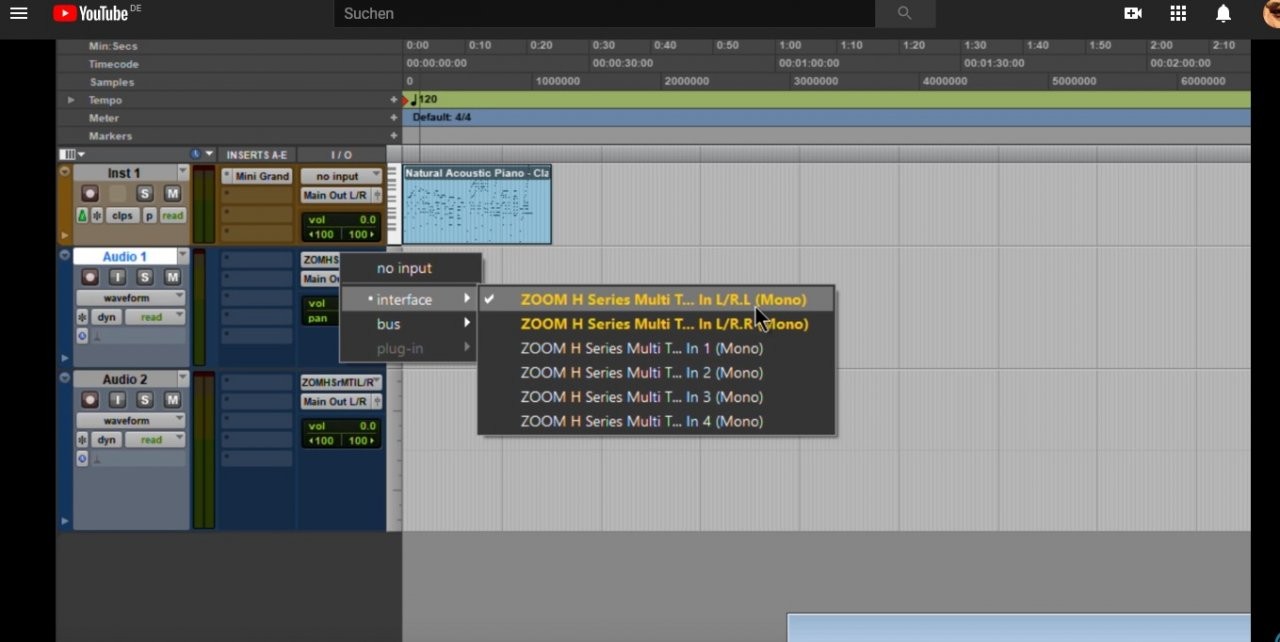This screenshot has height=642, width=1280.
Task: Open Audio 1 automation read dropdown
Action: (x=156, y=317)
